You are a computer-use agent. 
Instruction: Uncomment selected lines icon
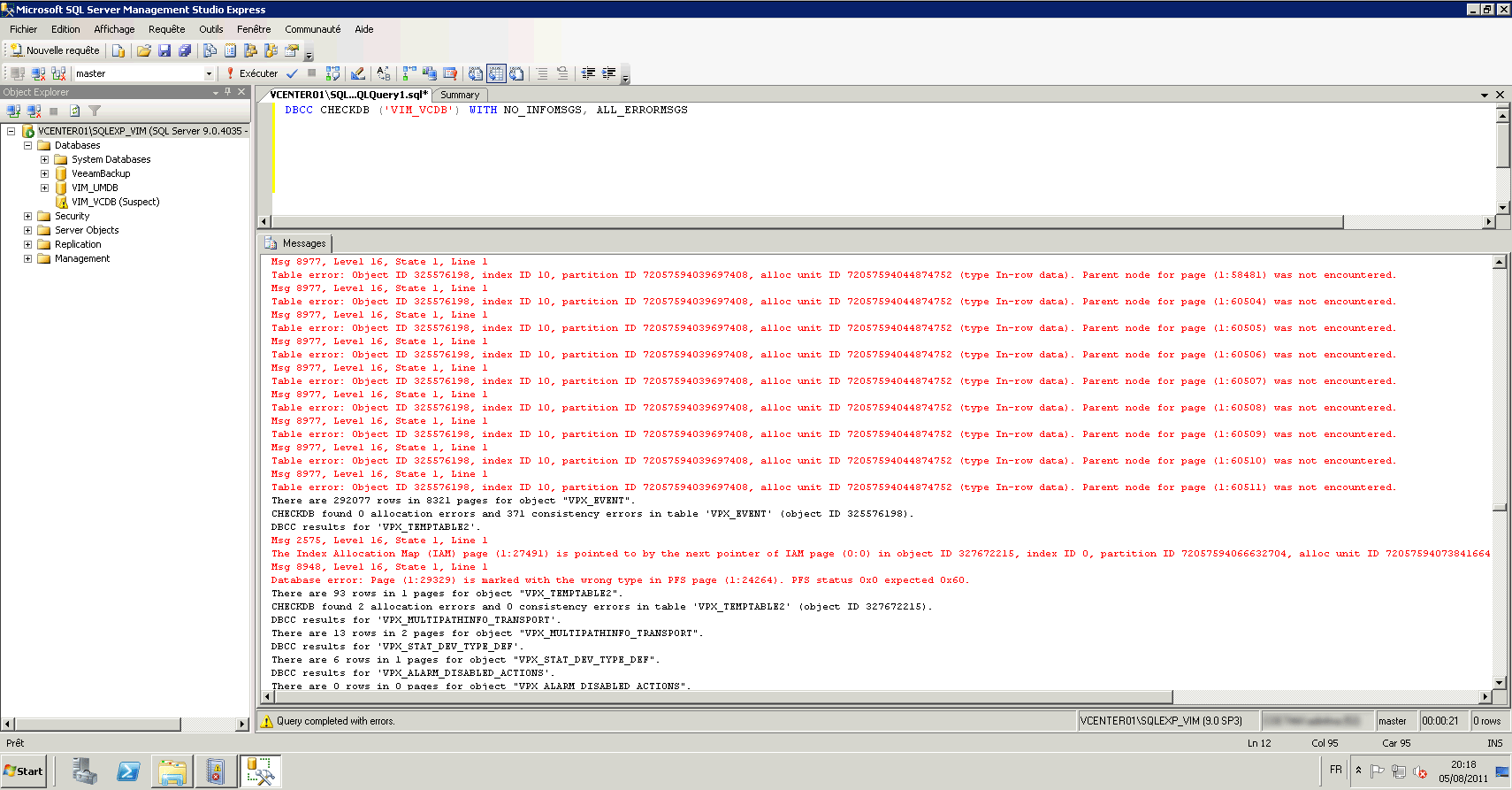pyautogui.click(x=562, y=73)
